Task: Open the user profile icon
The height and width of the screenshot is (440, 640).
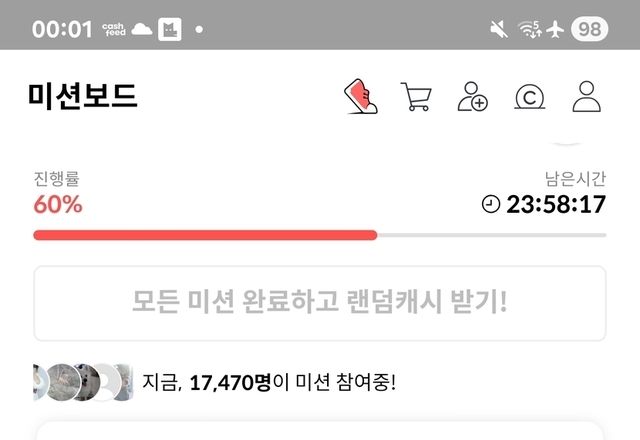Action: pos(587,96)
